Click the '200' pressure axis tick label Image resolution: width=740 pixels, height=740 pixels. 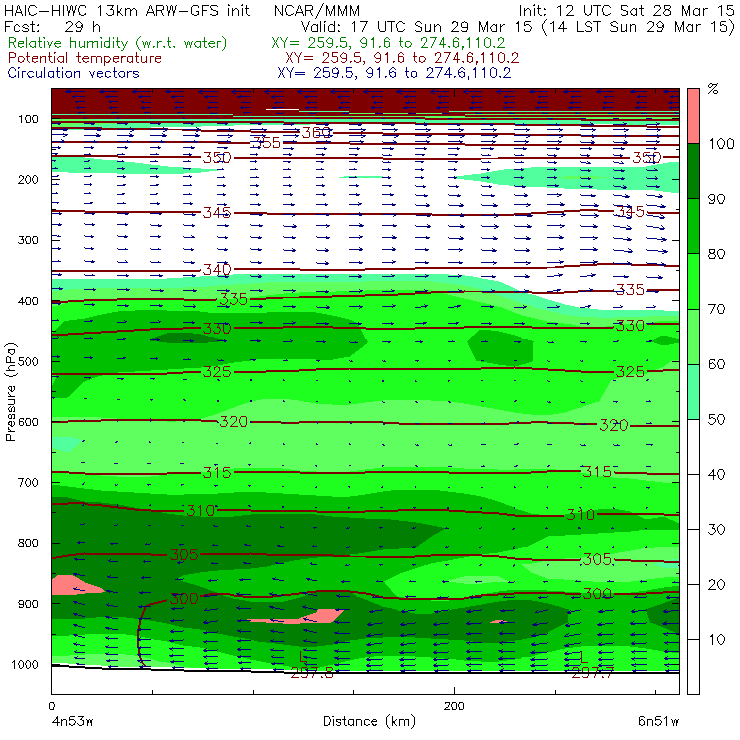point(28,179)
